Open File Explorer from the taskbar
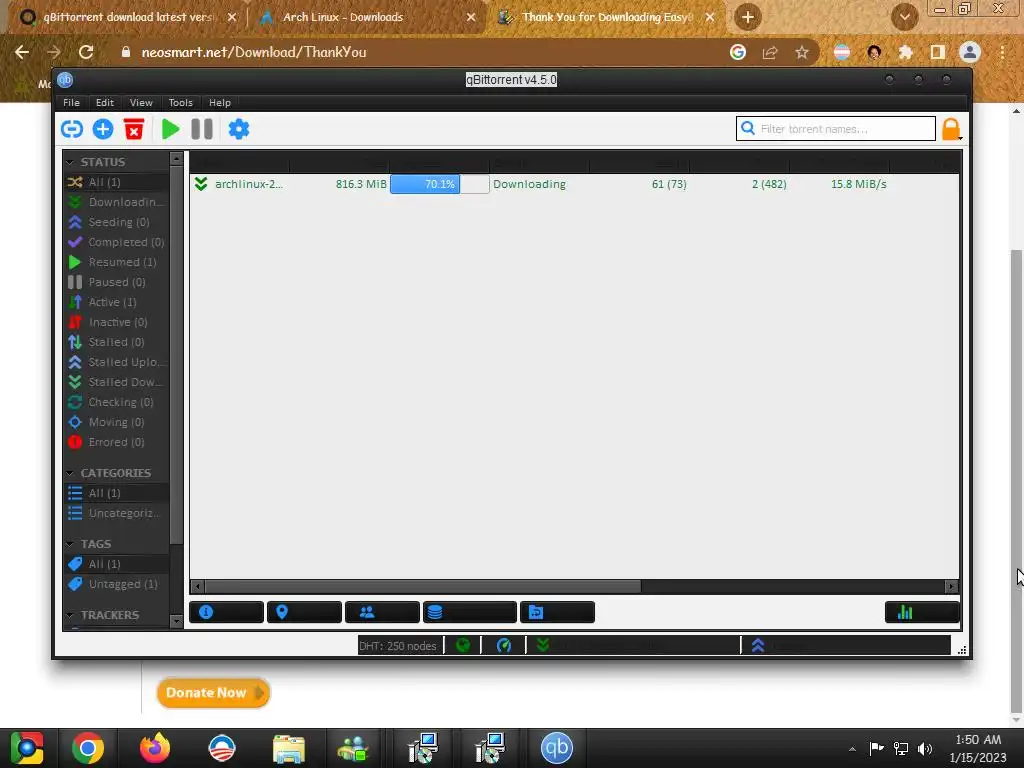 coord(289,748)
